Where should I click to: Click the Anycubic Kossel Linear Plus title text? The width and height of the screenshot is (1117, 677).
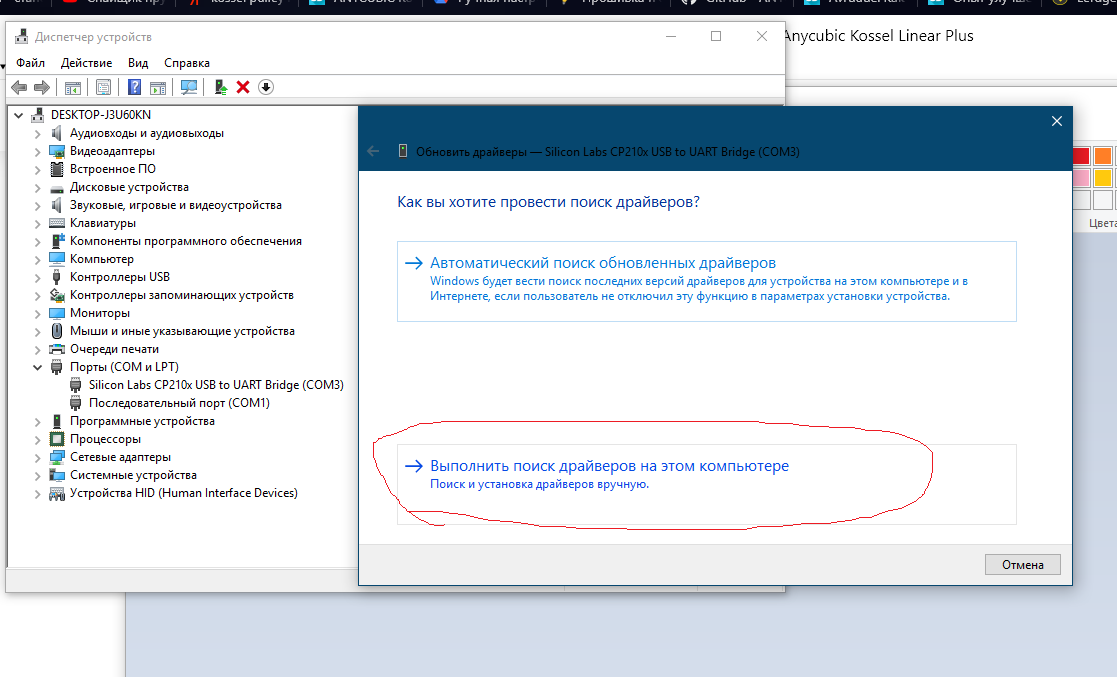pyautogui.click(x=878, y=36)
